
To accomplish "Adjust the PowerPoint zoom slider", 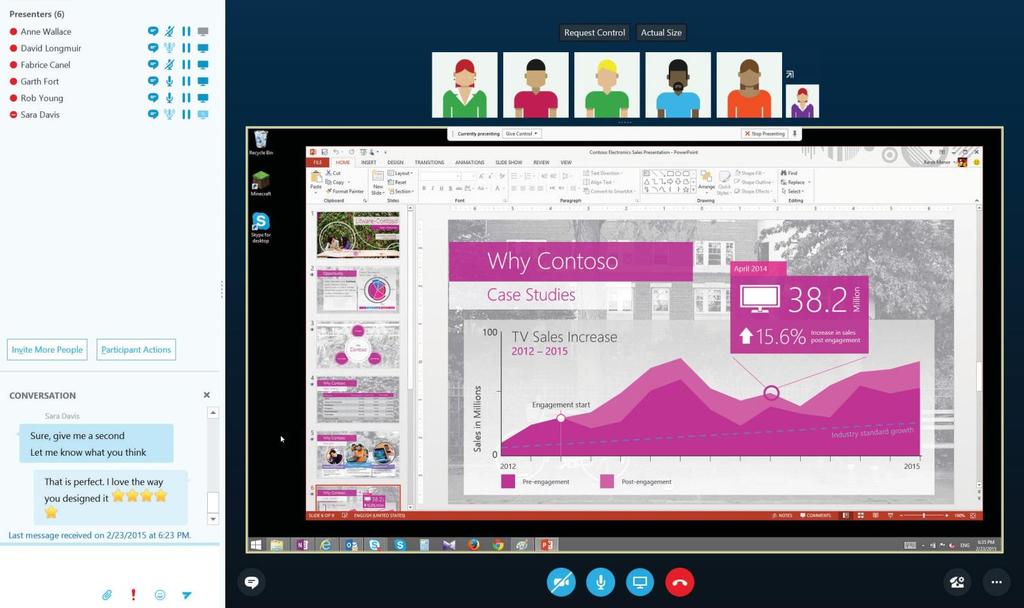I will [x=923, y=516].
